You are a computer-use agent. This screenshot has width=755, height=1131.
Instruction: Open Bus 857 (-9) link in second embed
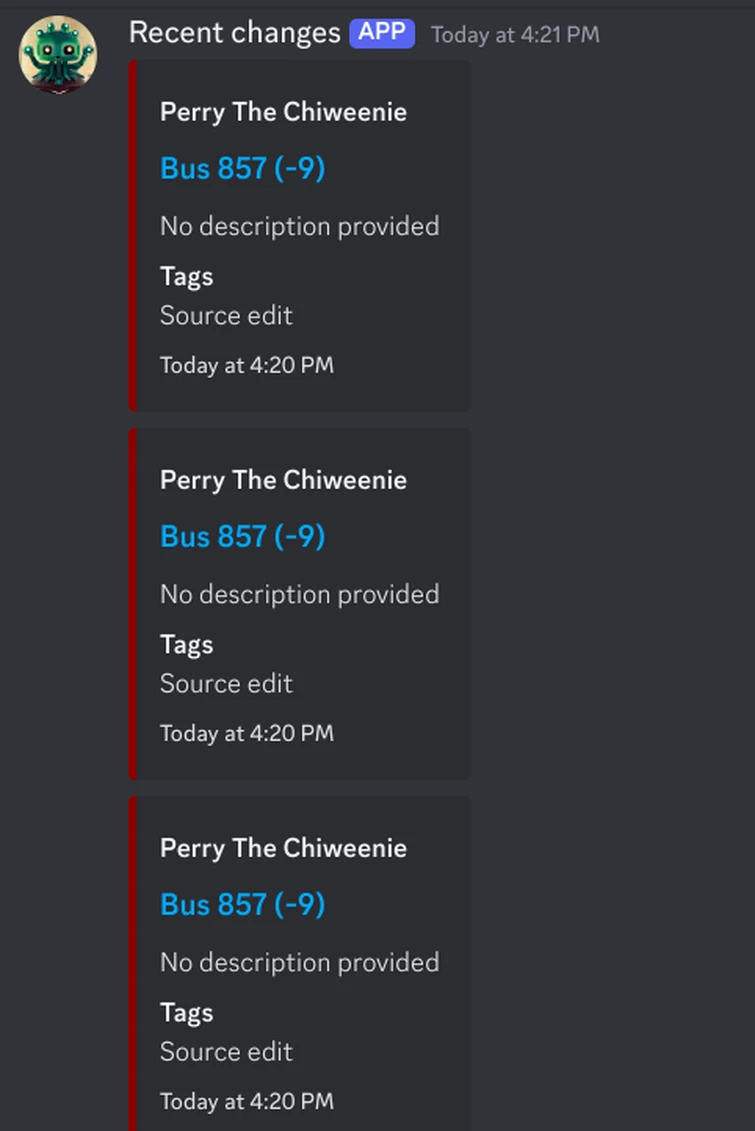(x=243, y=537)
